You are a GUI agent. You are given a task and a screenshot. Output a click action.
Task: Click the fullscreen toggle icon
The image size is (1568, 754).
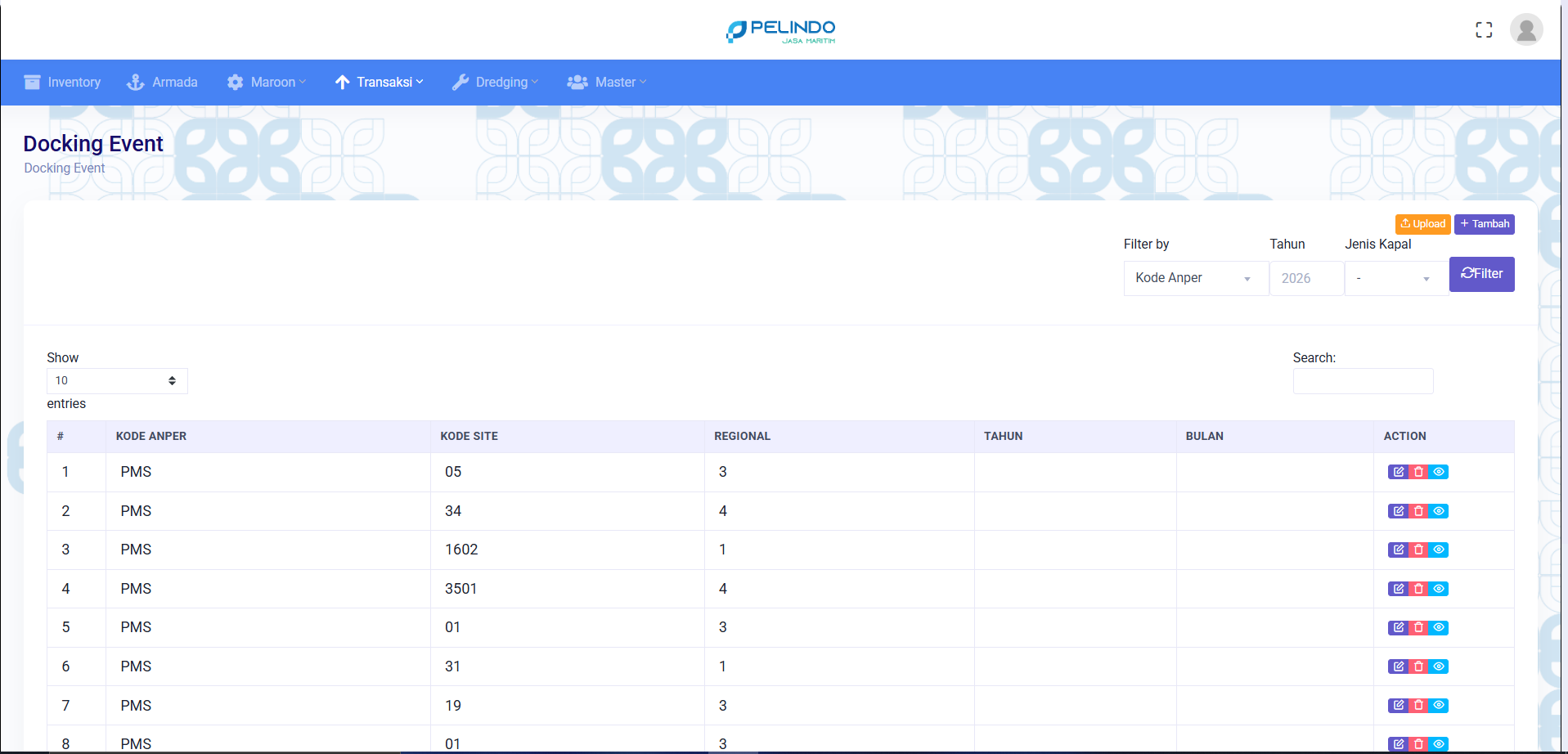pyautogui.click(x=1484, y=30)
